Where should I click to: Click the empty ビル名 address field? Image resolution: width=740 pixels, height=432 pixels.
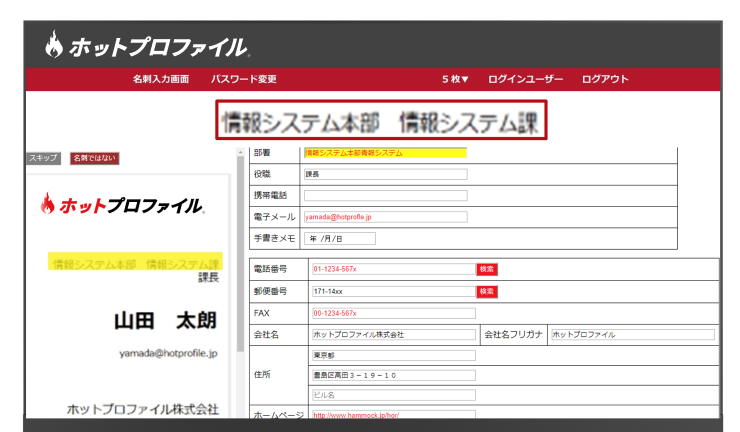coord(392,395)
